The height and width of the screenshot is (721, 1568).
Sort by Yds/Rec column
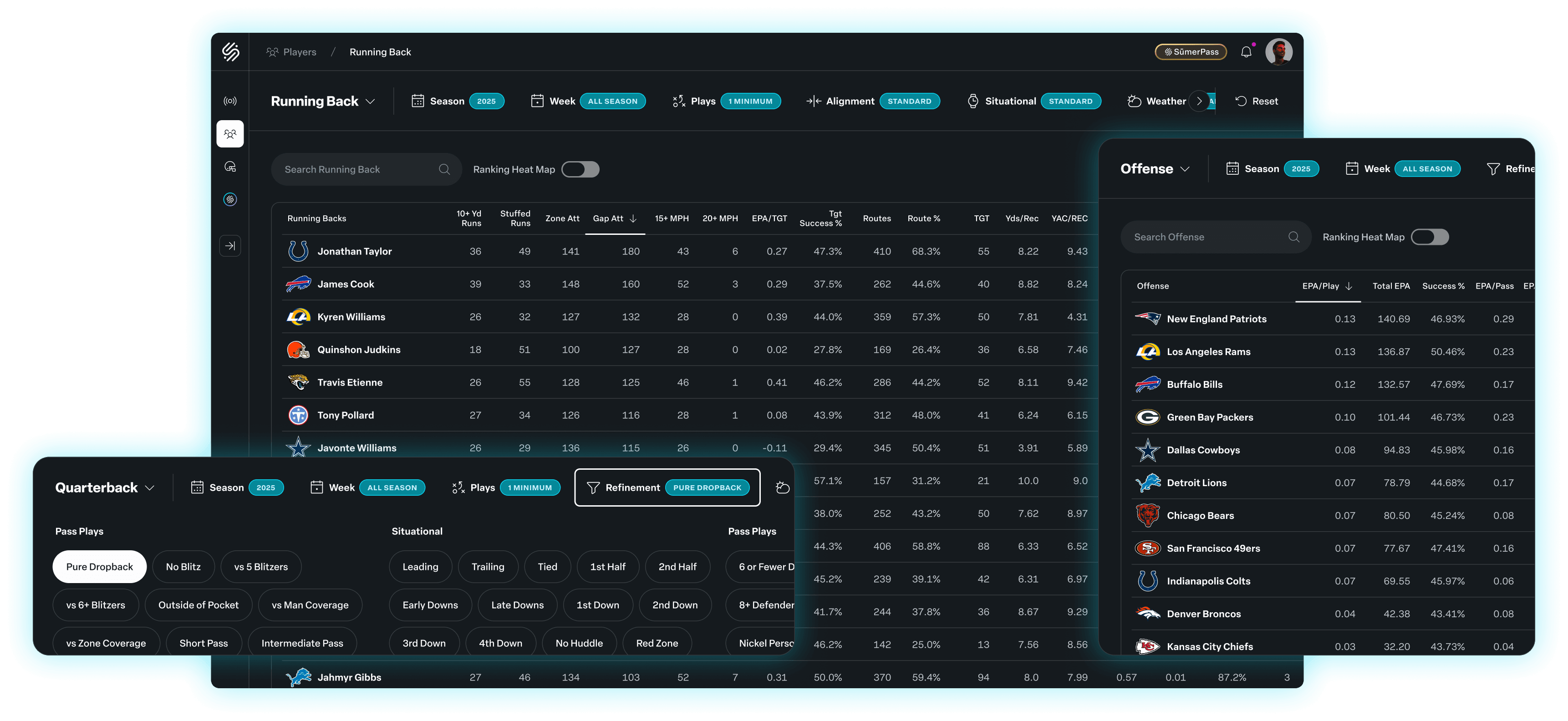1021,218
